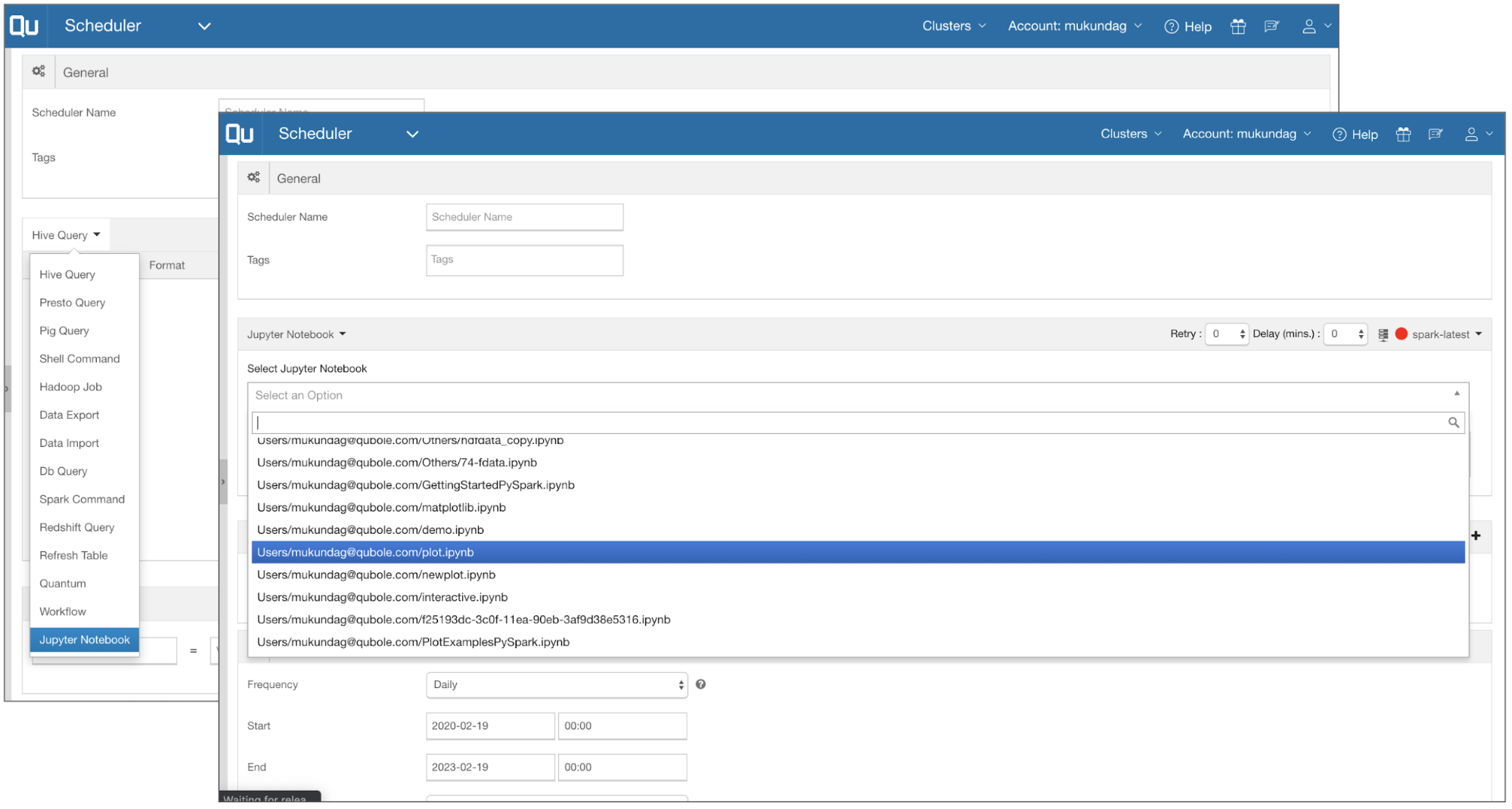Screen dimensions: 1512x809
Task: Click the Help question mark icon
Action: click(1339, 134)
